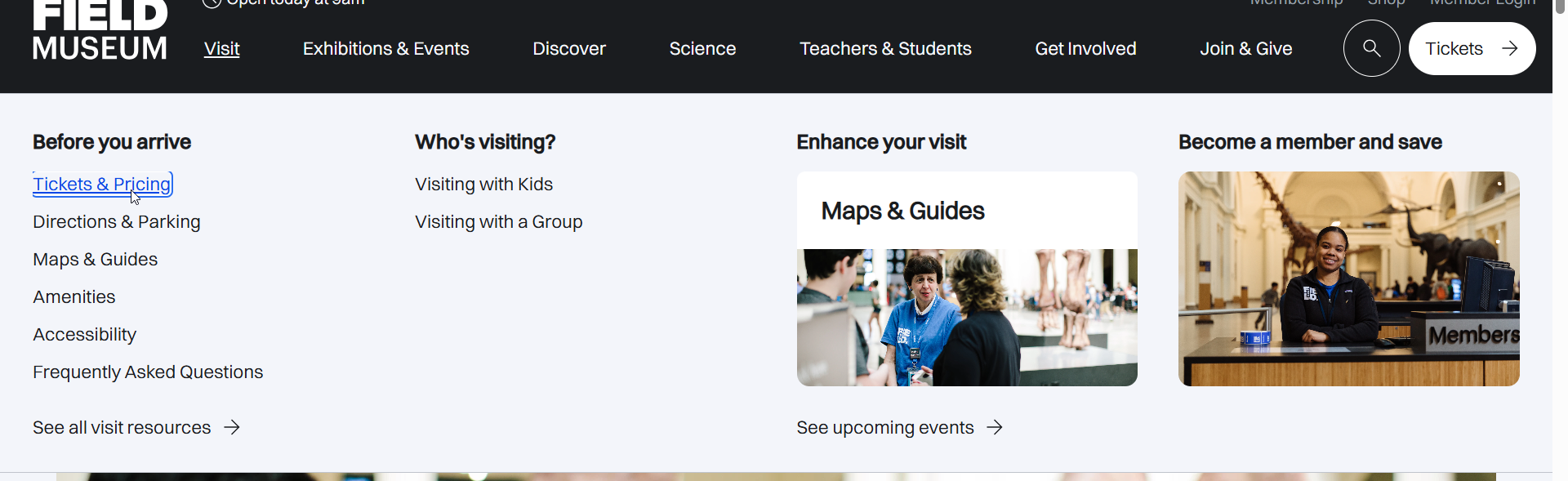Go to Directions & Parking
This screenshot has width=1568, height=481.
(117, 222)
